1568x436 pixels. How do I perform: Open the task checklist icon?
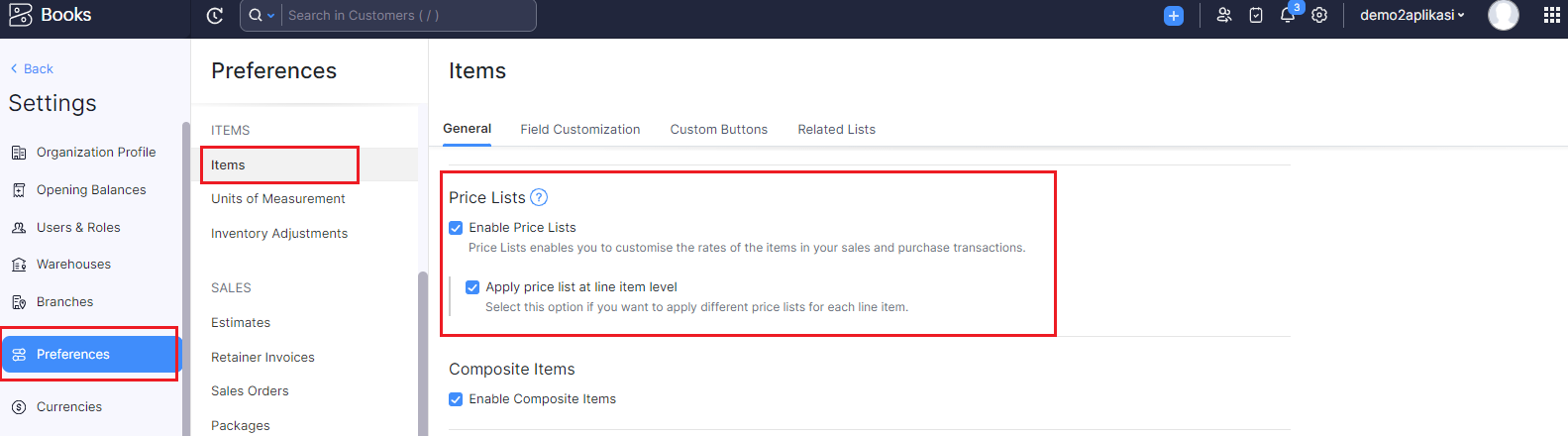[1256, 15]
